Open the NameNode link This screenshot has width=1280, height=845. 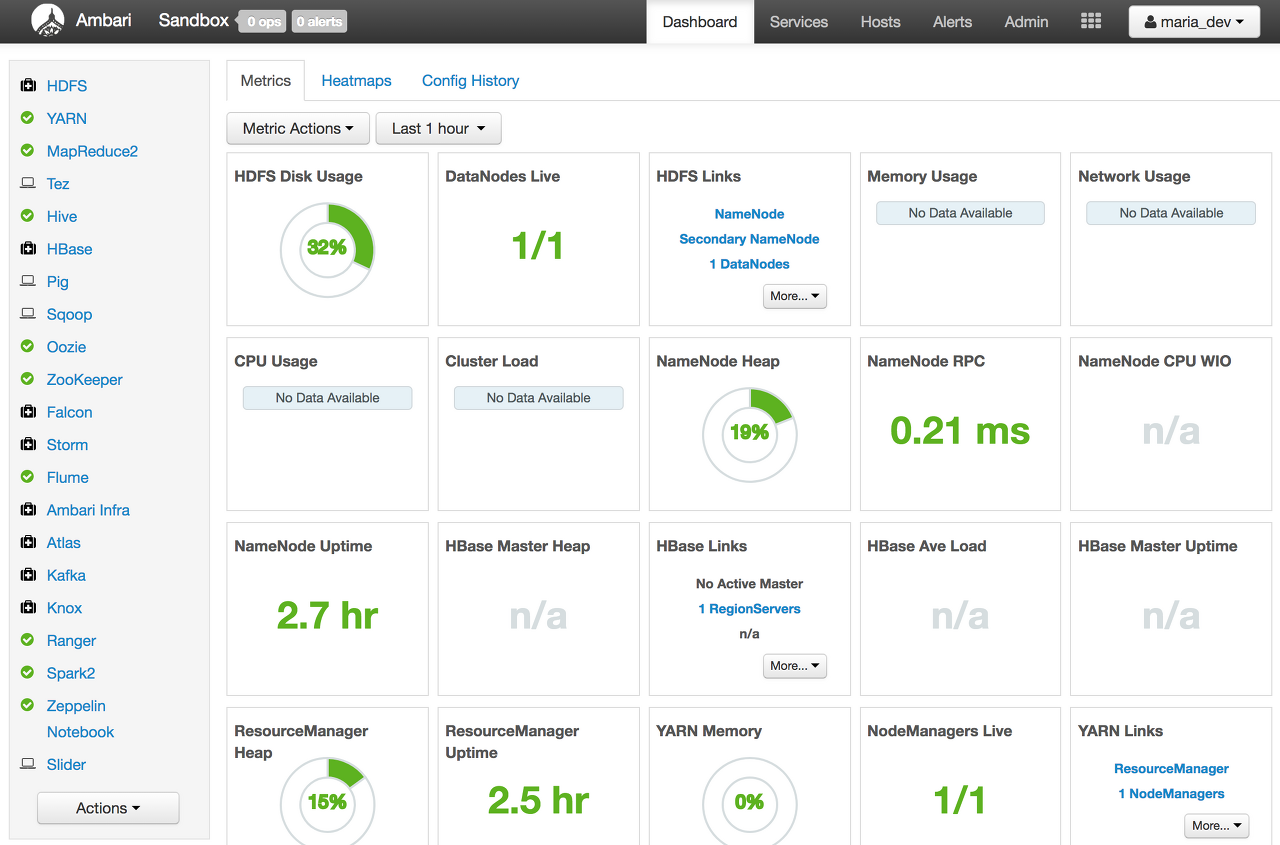[749, 214]
